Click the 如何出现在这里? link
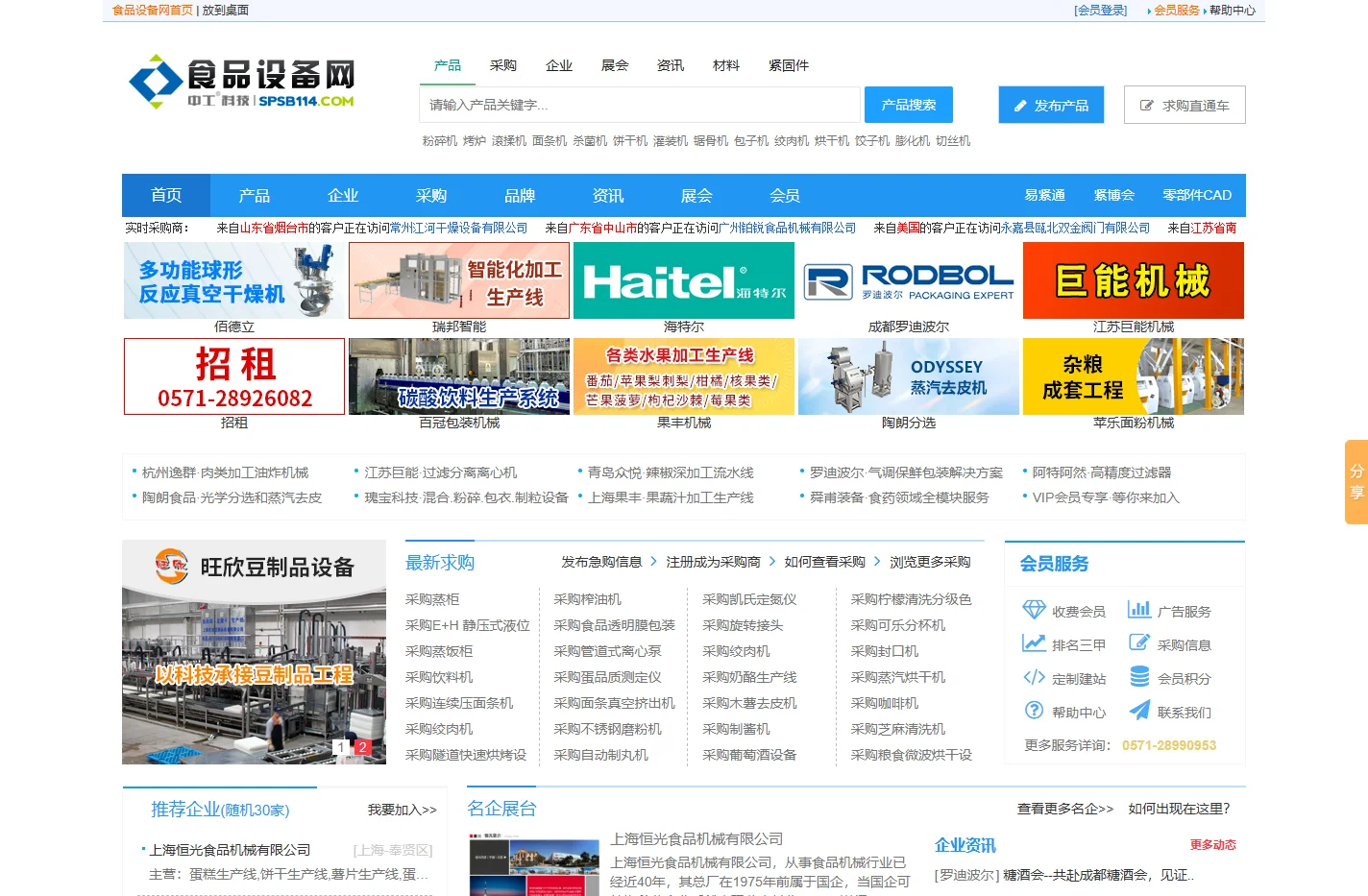1368x896 pixels. click(x=1179, y=809)
